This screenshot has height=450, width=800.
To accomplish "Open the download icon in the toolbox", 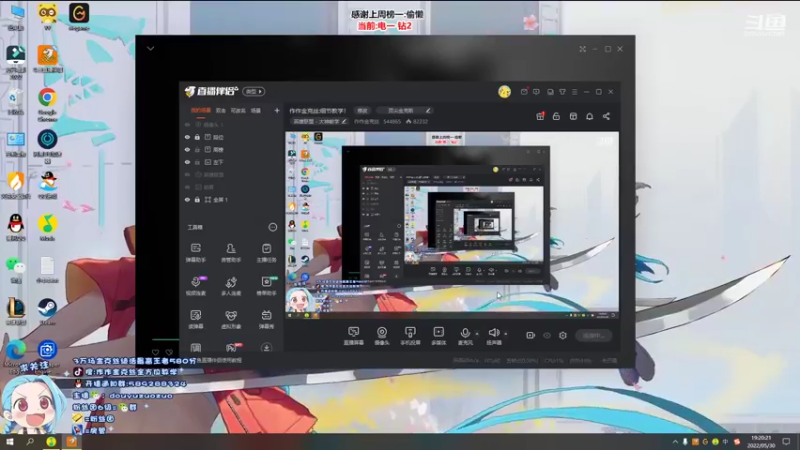I will [x=266, y=347].
